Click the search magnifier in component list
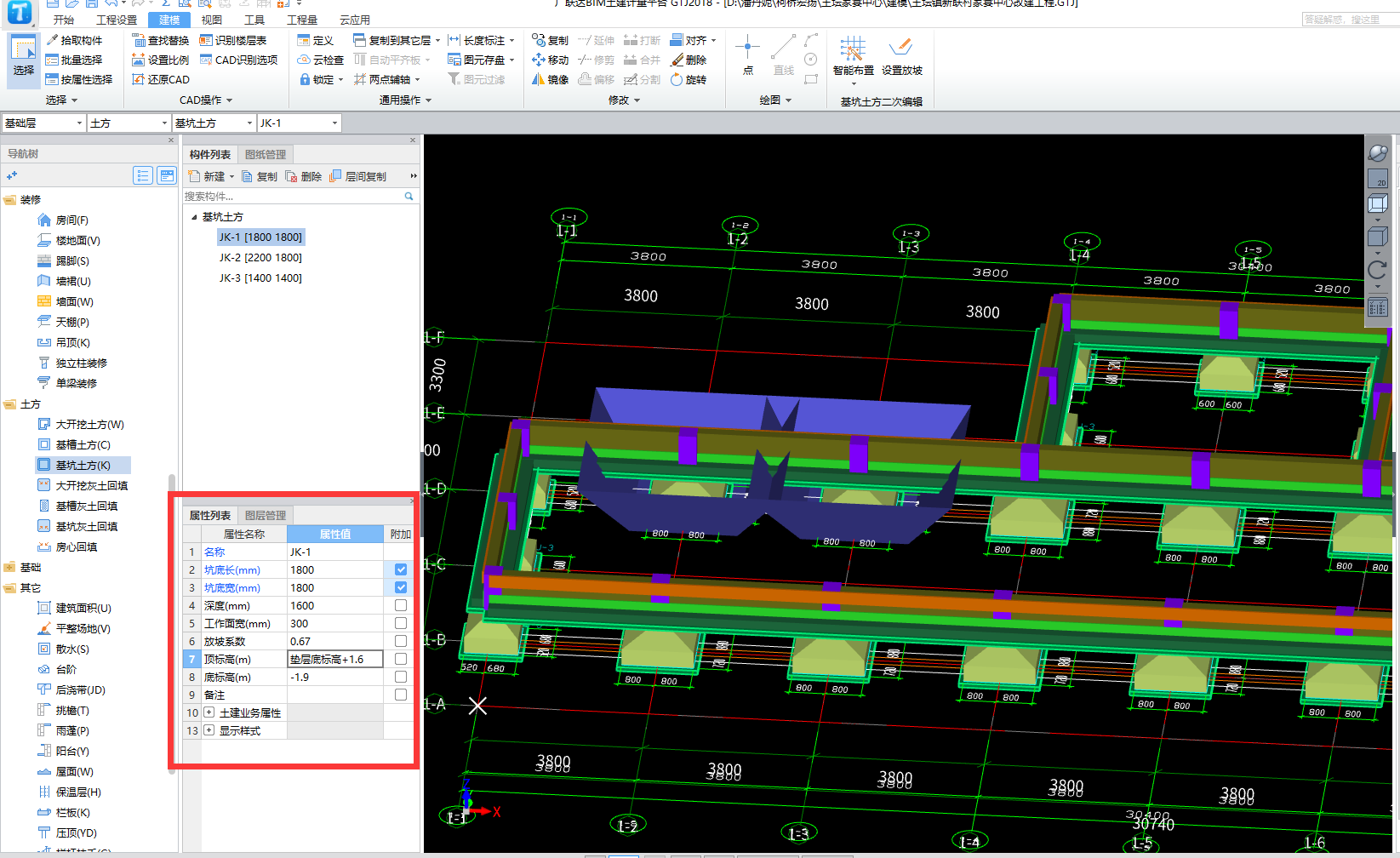Viewport: 1400px width, 858px height. point(409,196)
